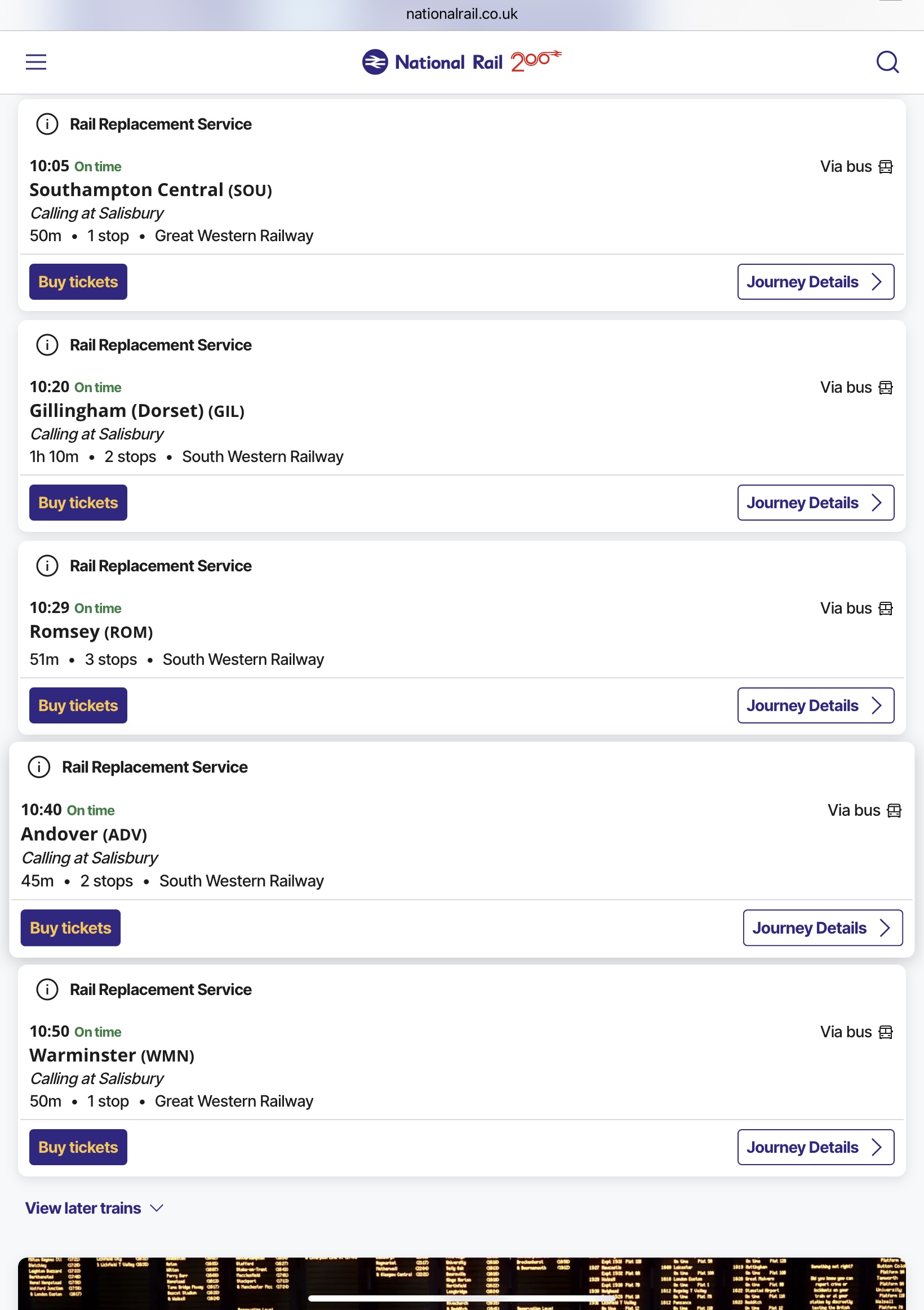Open site search with magnifier icon
The image size is (924, 1310).
pos(887,61)
